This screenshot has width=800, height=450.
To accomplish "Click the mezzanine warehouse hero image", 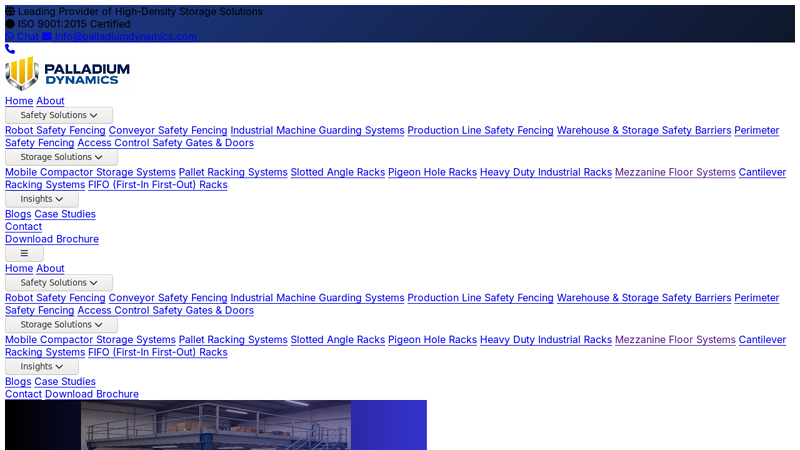I will [x=216, y=425].
